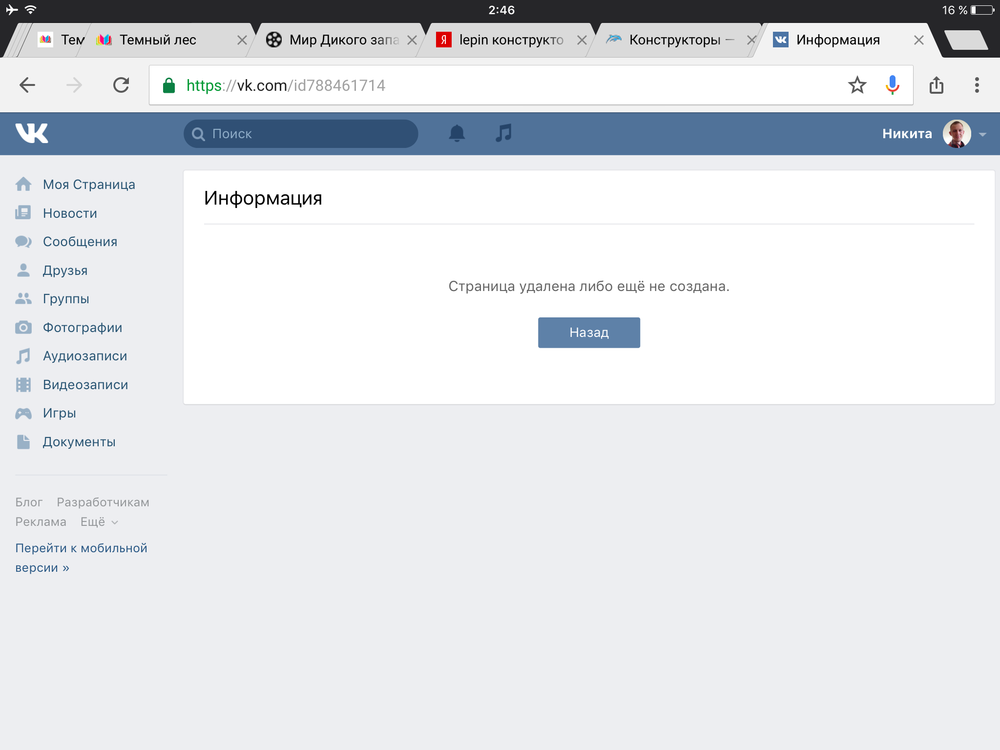Click the Аудиозаписи note icon
1000x750 pixels.
[24, 356]
